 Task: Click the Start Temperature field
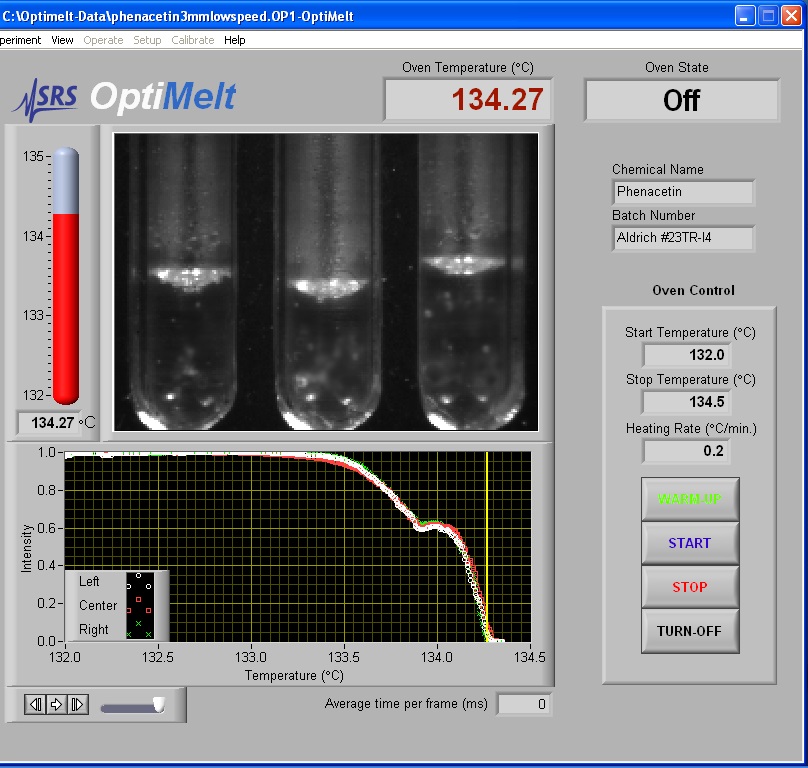point(685,354)
